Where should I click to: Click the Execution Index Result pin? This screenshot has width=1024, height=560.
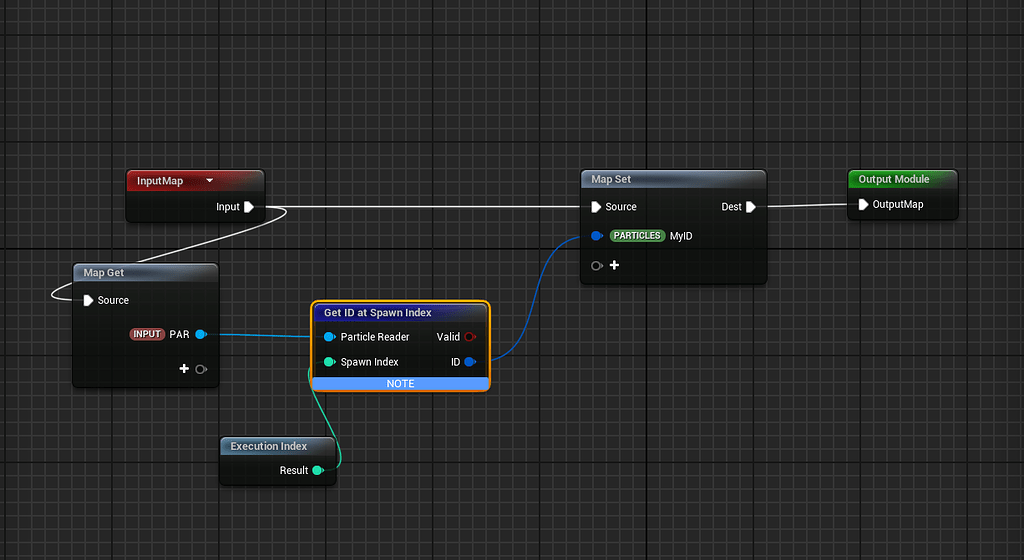pyautogui.click(x=318, y=470)
